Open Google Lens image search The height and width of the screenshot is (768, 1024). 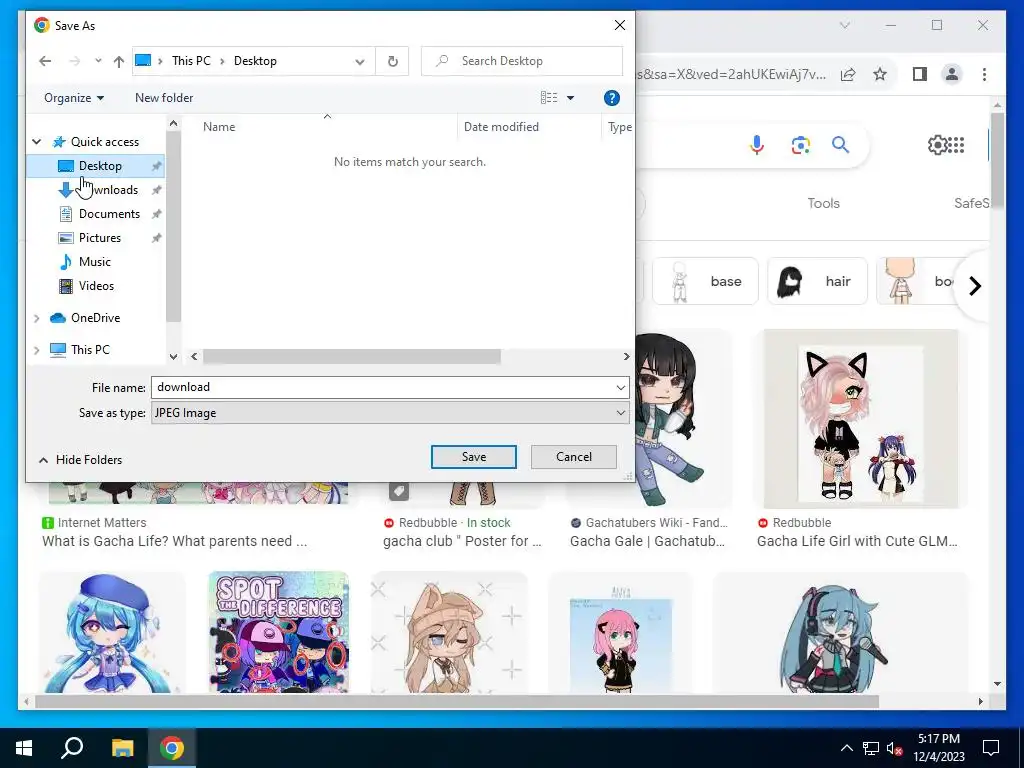coord(801,145)
